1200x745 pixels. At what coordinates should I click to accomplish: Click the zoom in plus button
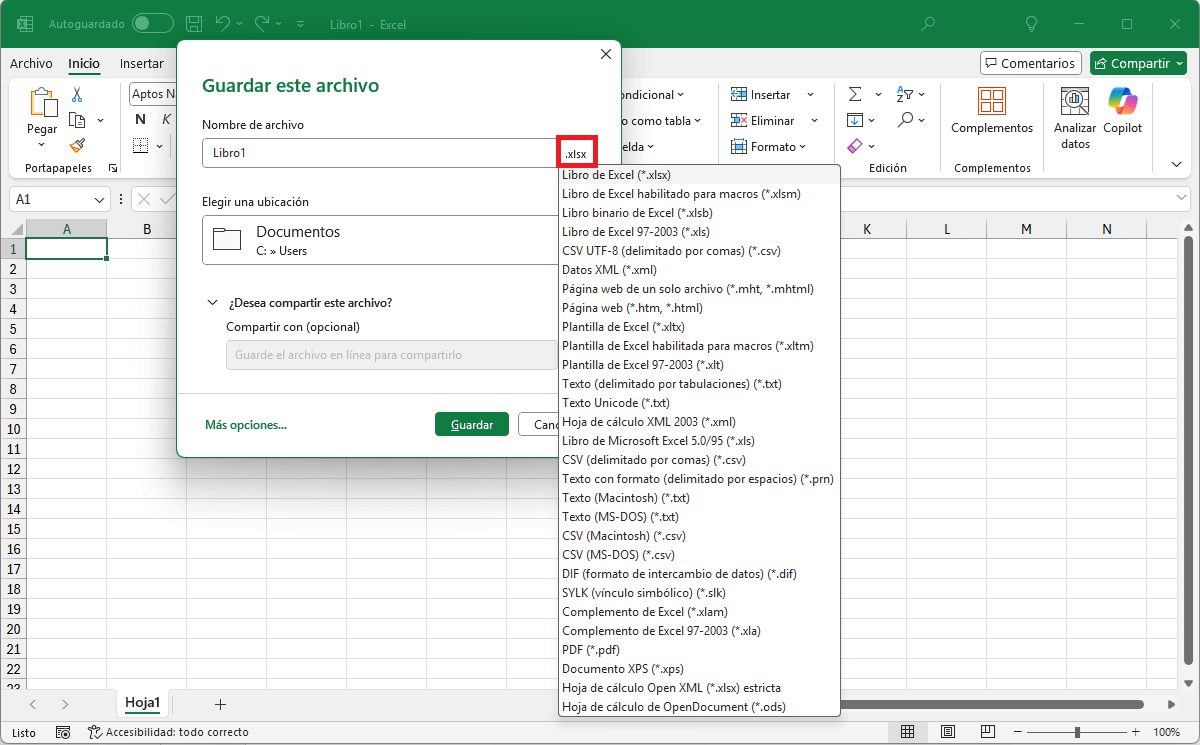1135,732
